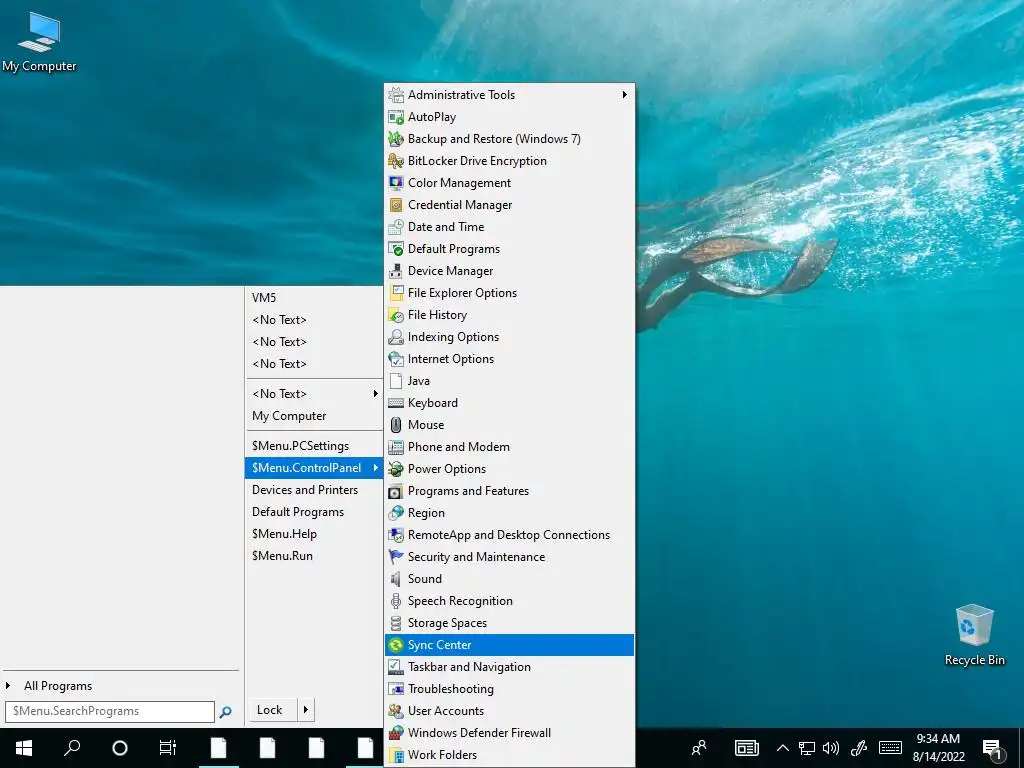1024x768 pixels.
Task: Open $Menu.Run entry
Action: (x=313, y=556)
